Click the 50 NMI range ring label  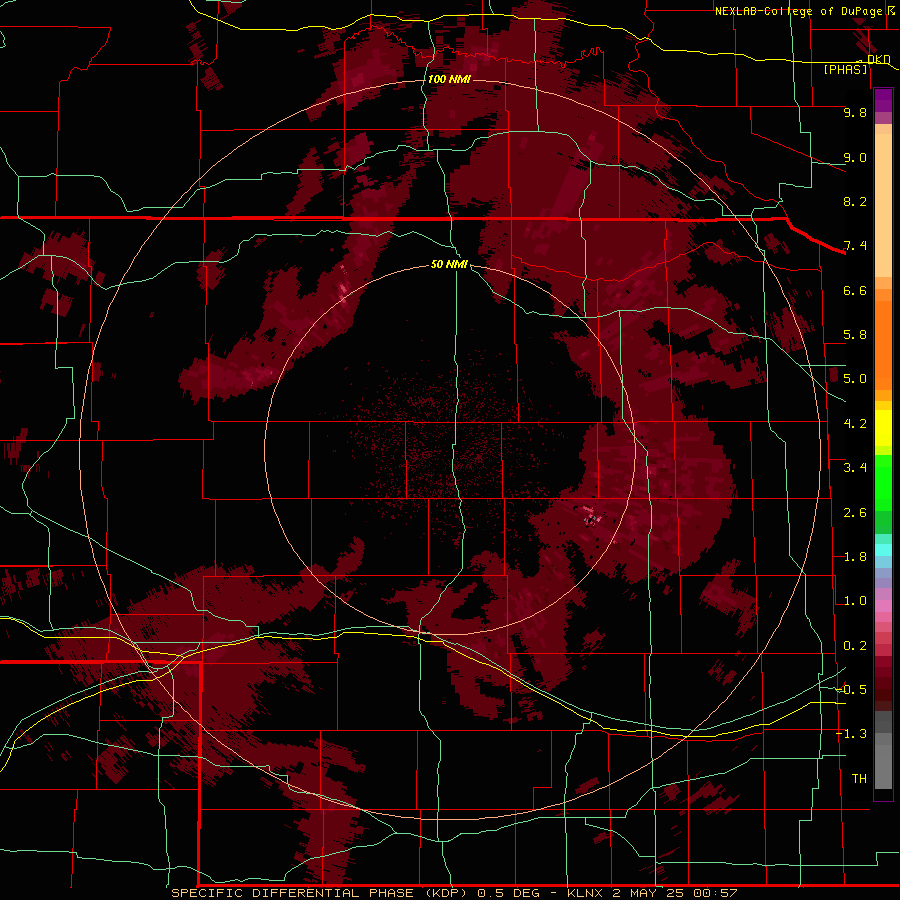(x=449, y=265)
